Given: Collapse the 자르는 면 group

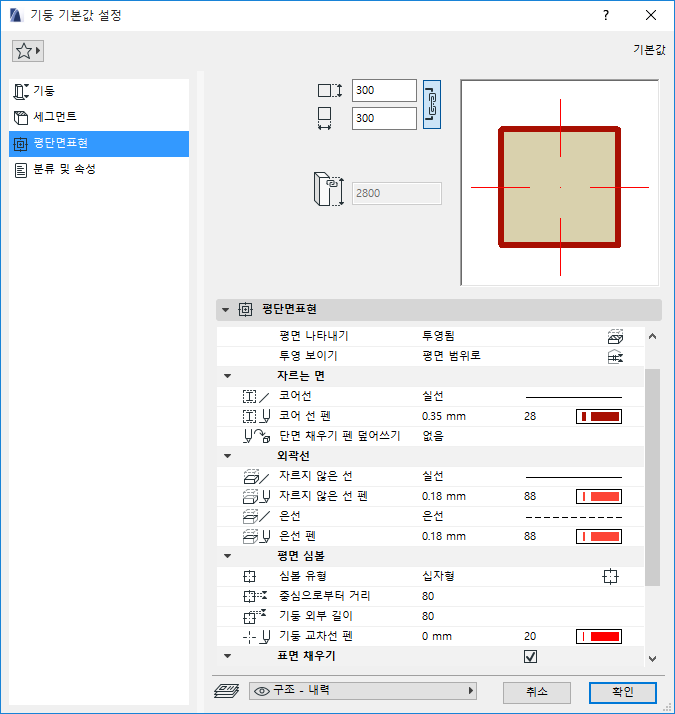Looking at the screenshot, I should (x=228, y=376).
